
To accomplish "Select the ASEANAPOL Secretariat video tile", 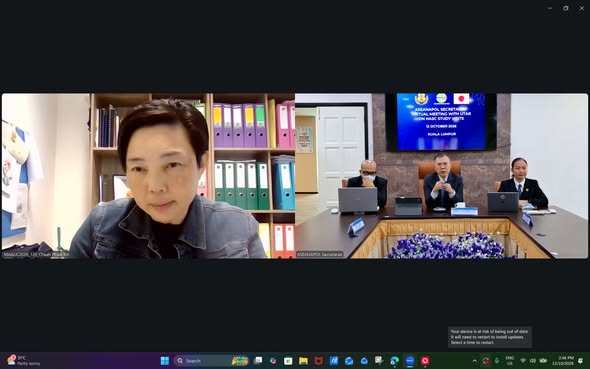I will pos(441,176).
